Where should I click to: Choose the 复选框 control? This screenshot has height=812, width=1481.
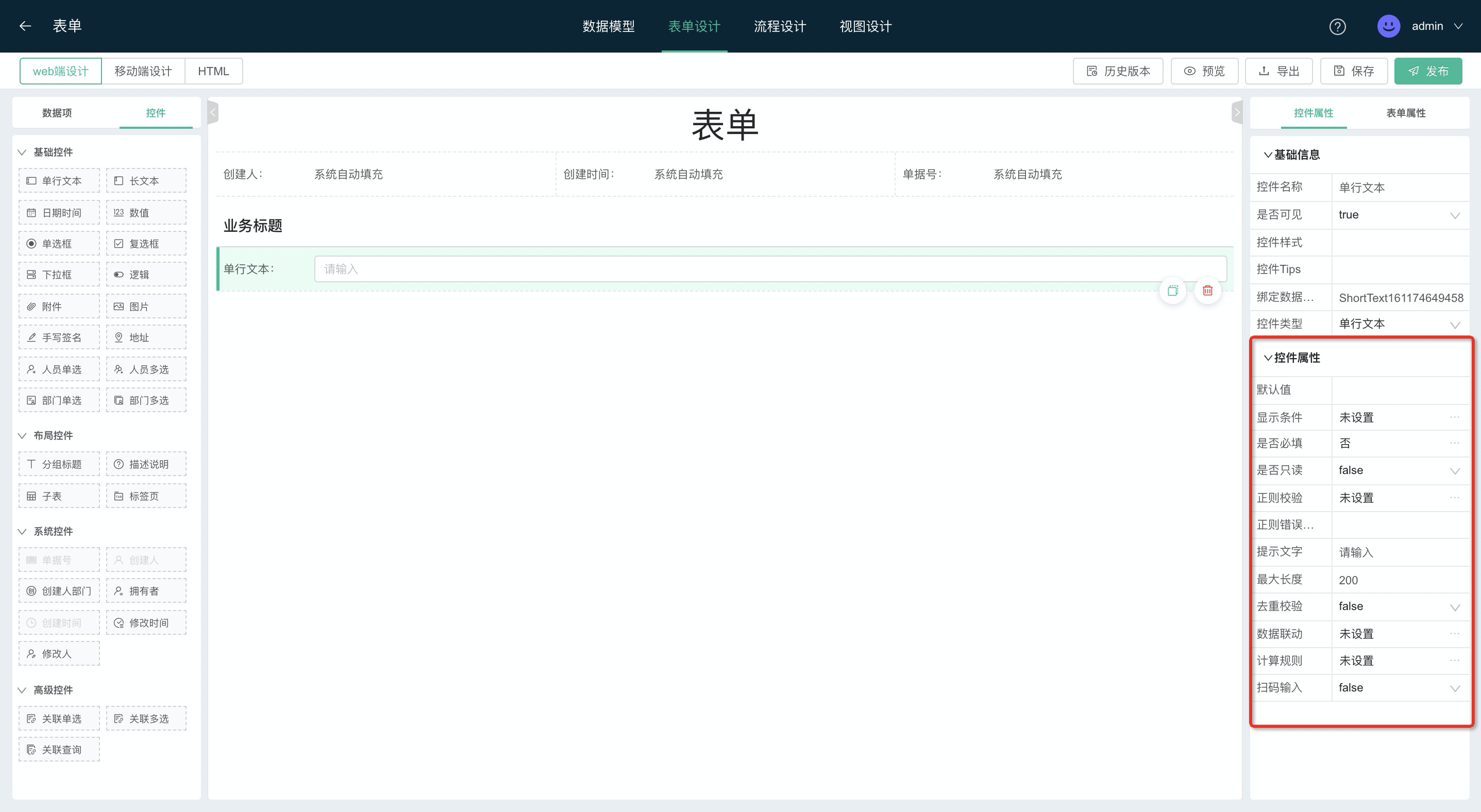[146, 243]
